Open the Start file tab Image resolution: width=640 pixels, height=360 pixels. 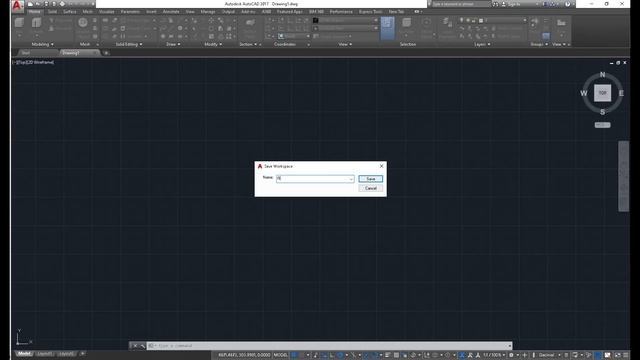[25, 53]
